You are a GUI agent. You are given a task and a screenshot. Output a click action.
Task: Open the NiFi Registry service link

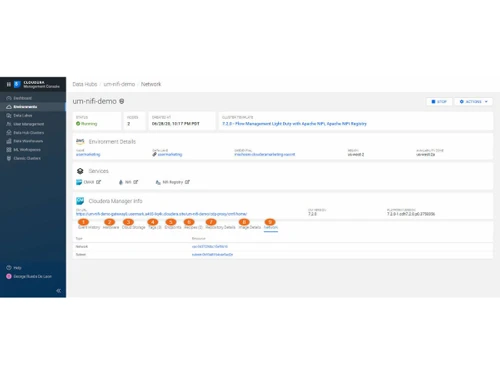click(x=173, y=182)
